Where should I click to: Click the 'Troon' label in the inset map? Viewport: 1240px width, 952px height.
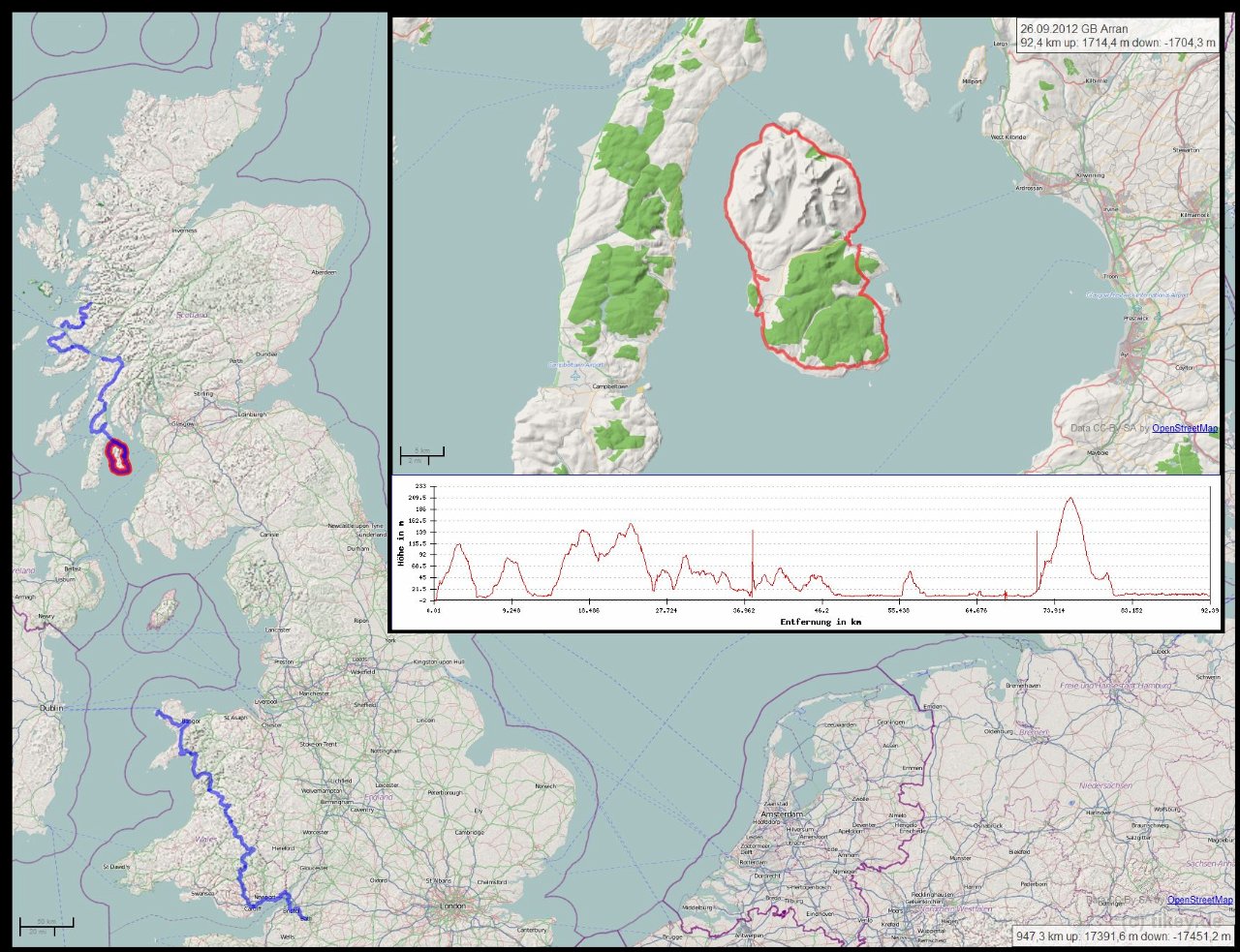(x=1111, y=276)
